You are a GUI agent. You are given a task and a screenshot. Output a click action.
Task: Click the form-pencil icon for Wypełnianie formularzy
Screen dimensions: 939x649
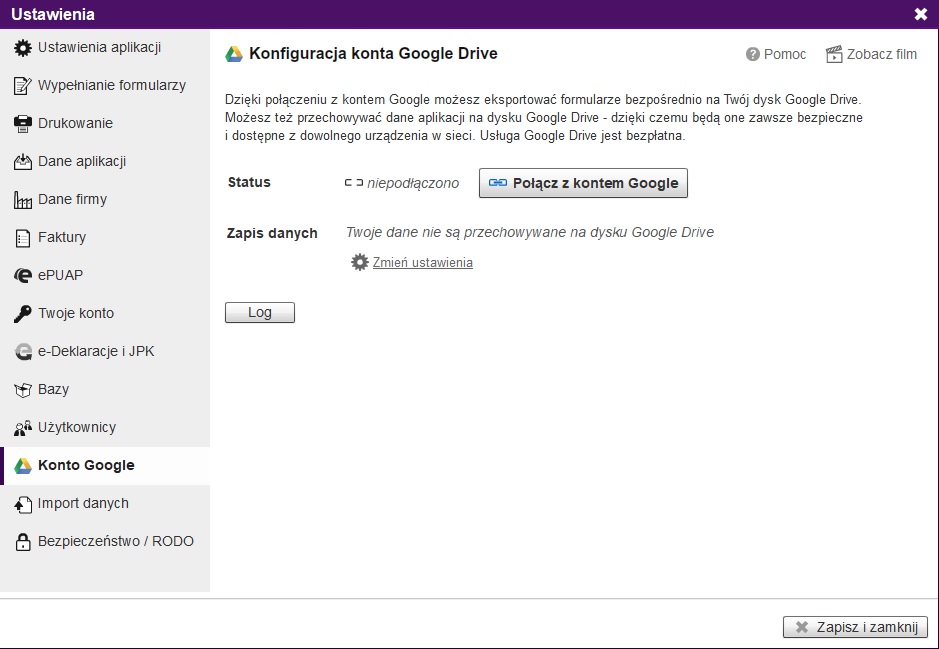tap(23, 86)
